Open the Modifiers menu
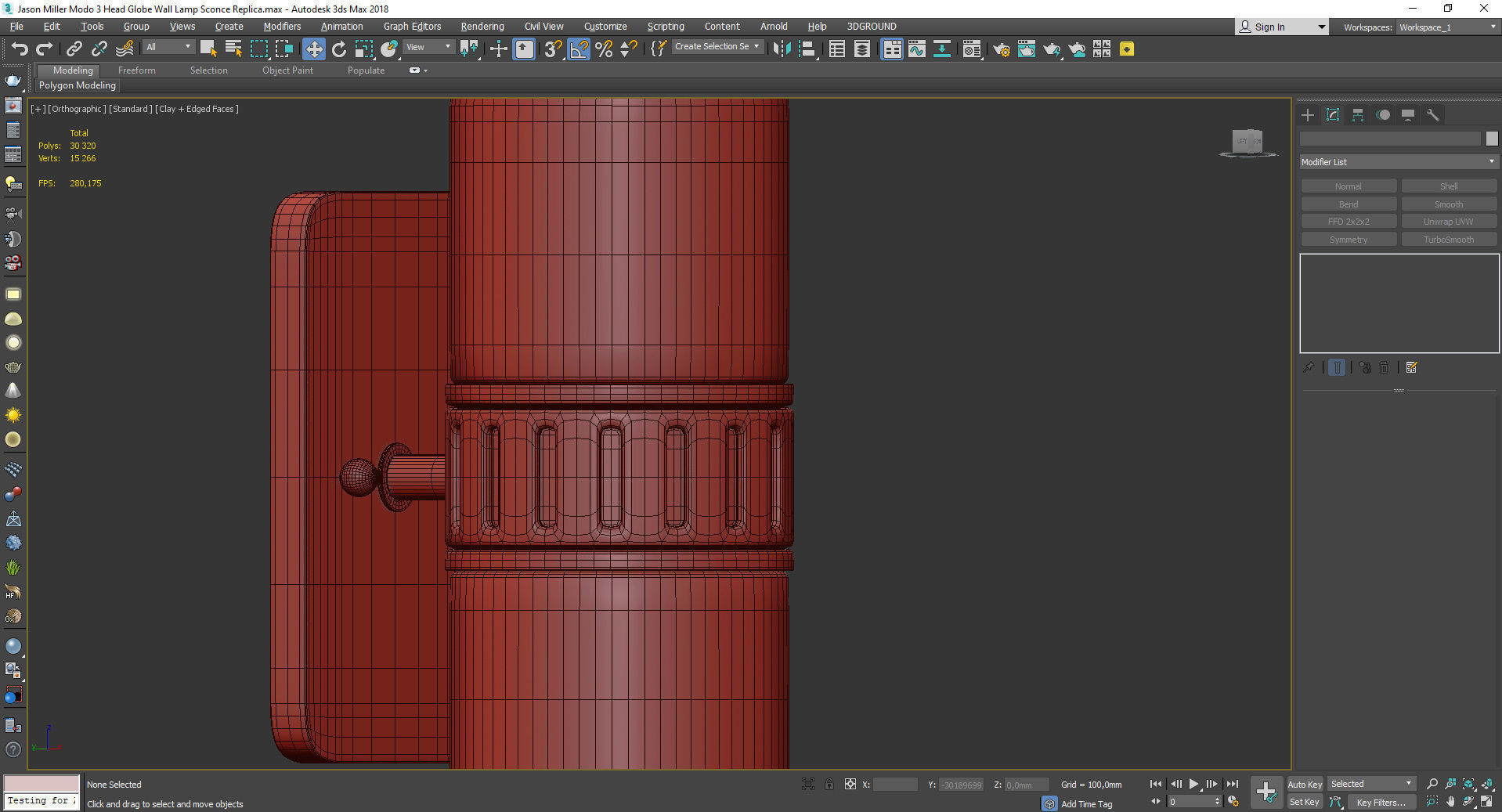Screen dimensions: 1502x812 pyautogui.click(x=282, y=27)
